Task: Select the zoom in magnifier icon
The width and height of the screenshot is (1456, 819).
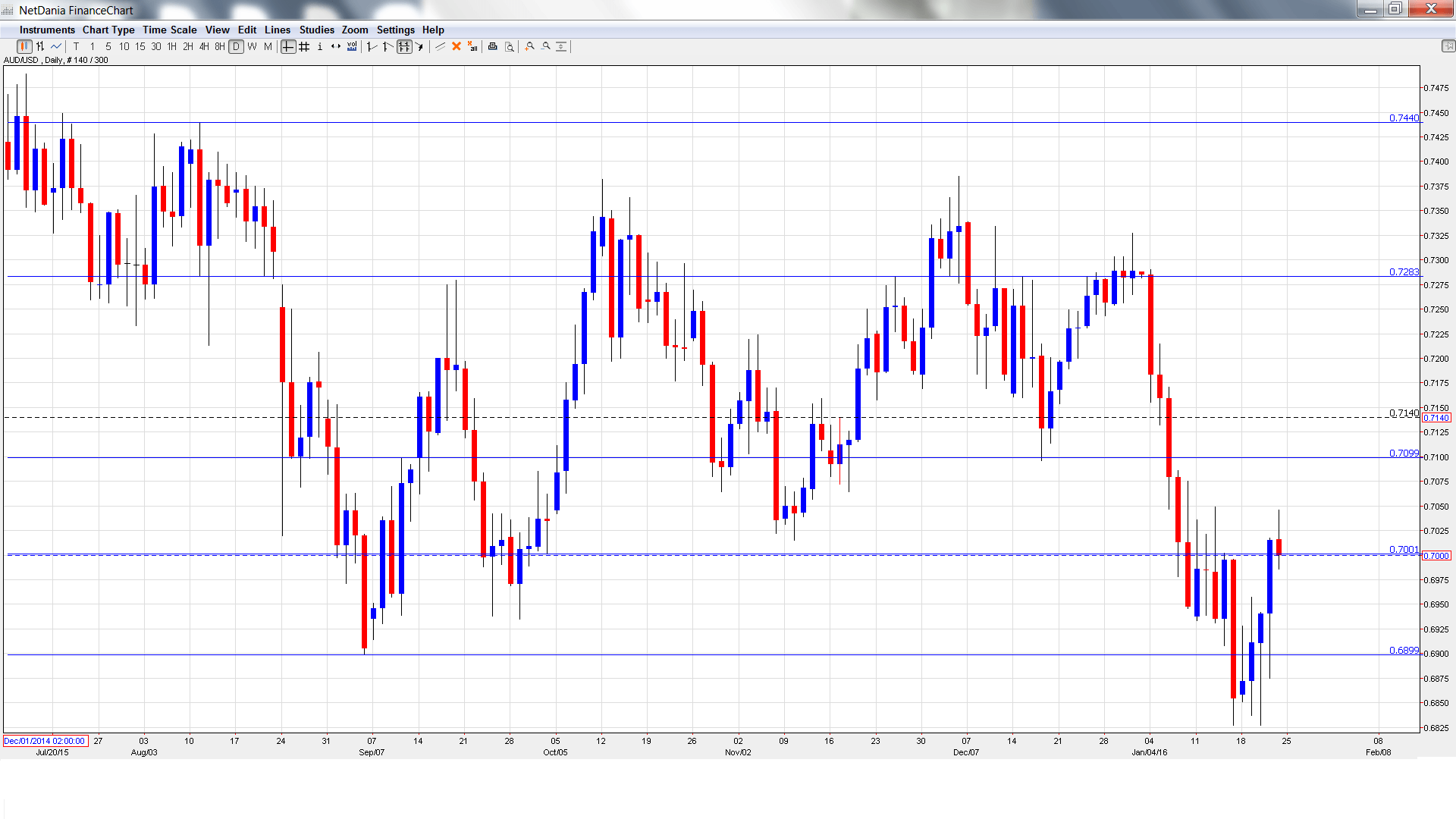Action: [529, 46]
